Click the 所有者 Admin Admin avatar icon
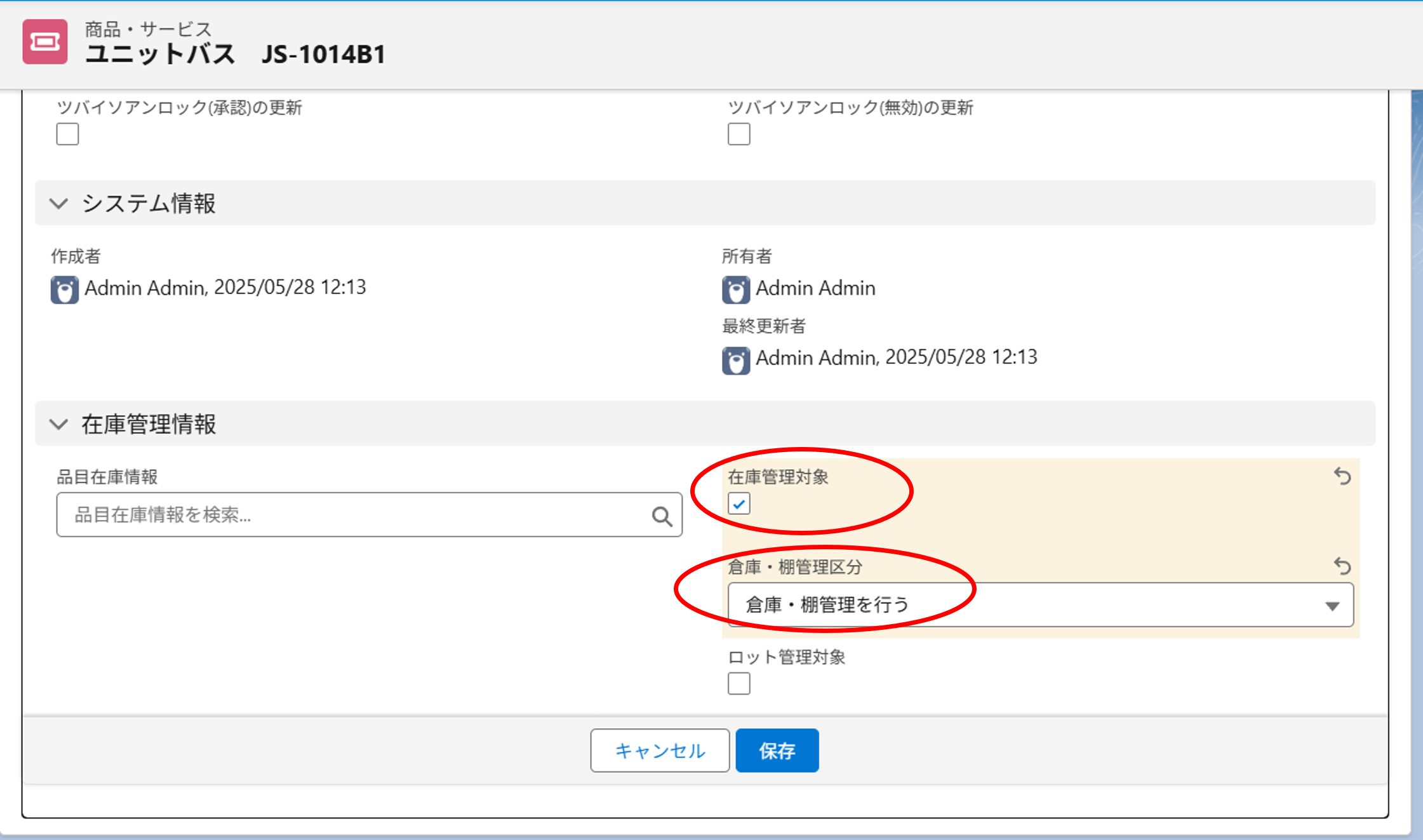 point(736,290)
